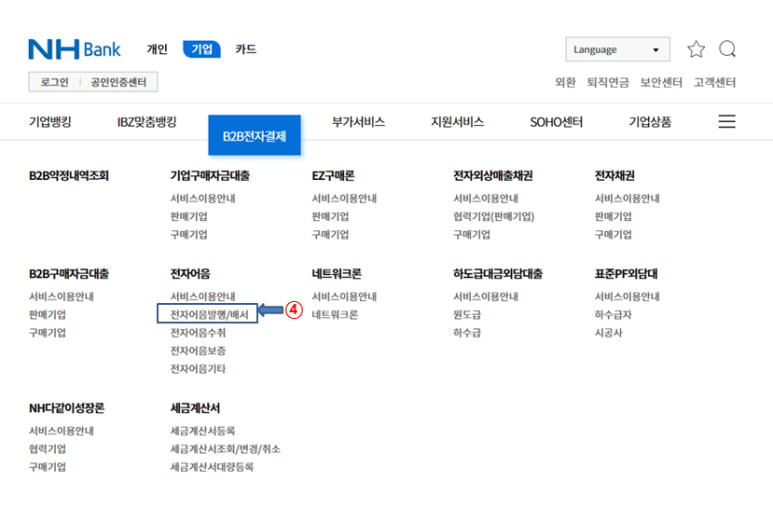
Task: Click 구매기업 under B2B구매자금대출
Action: [x=47, y=333]
